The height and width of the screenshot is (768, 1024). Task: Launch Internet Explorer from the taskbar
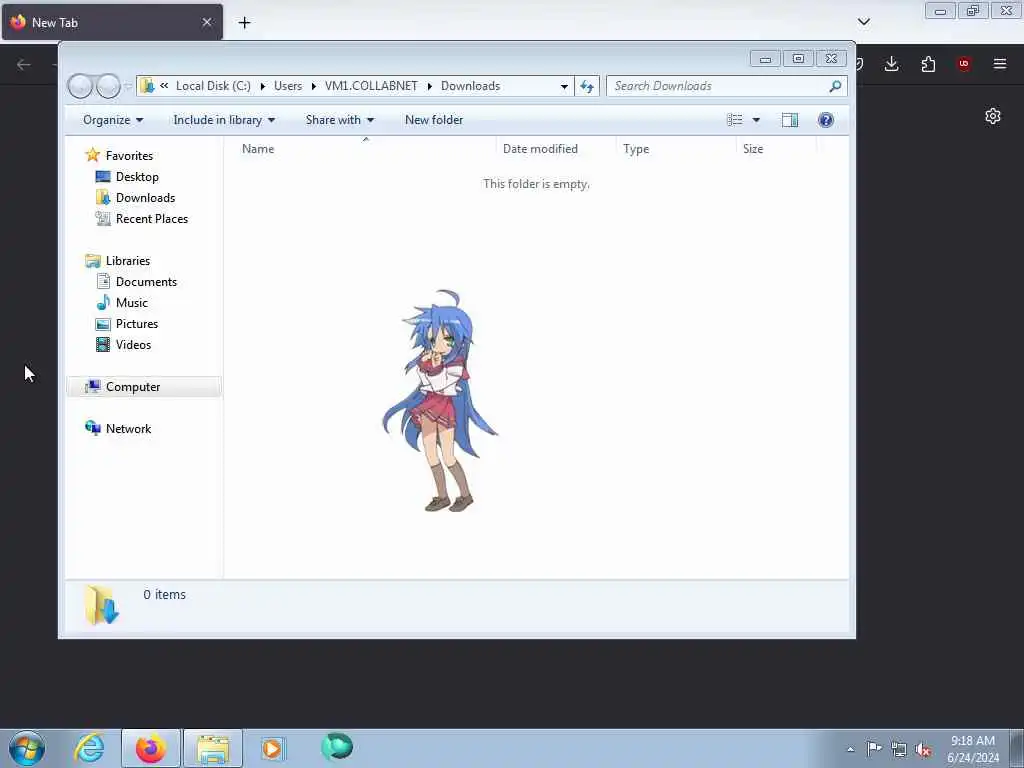(x=89, y=748)
